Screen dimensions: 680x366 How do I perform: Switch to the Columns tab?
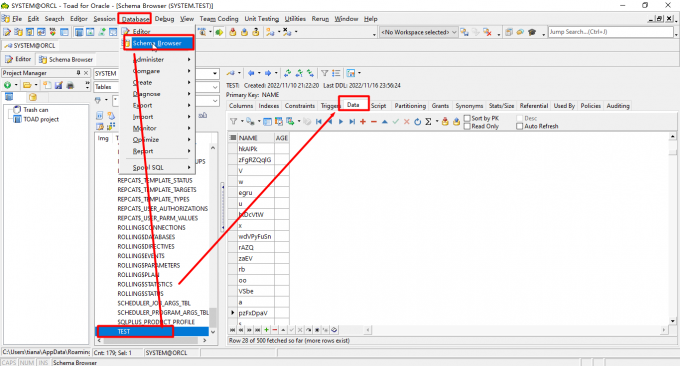click(x=241, y=105)
